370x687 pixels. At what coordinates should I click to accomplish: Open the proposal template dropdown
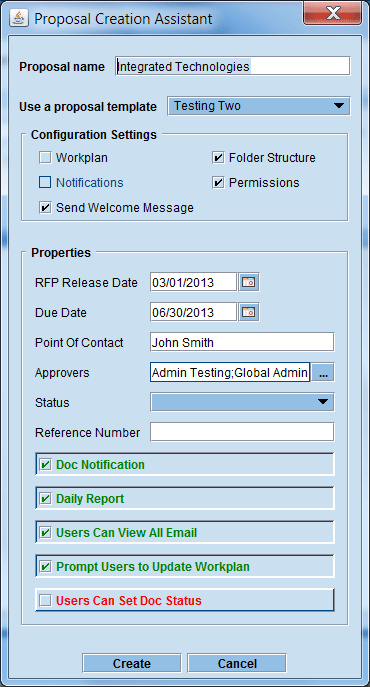[259, 106]
